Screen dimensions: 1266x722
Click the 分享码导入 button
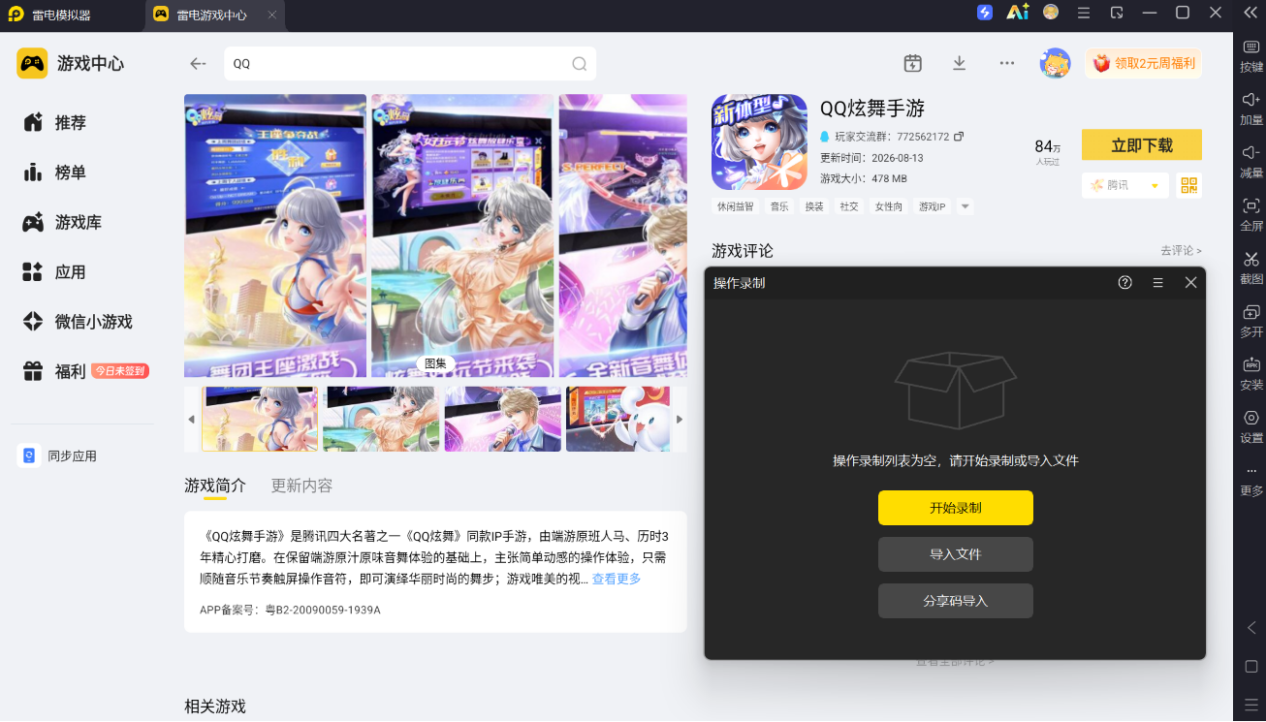tap(955, 601)
